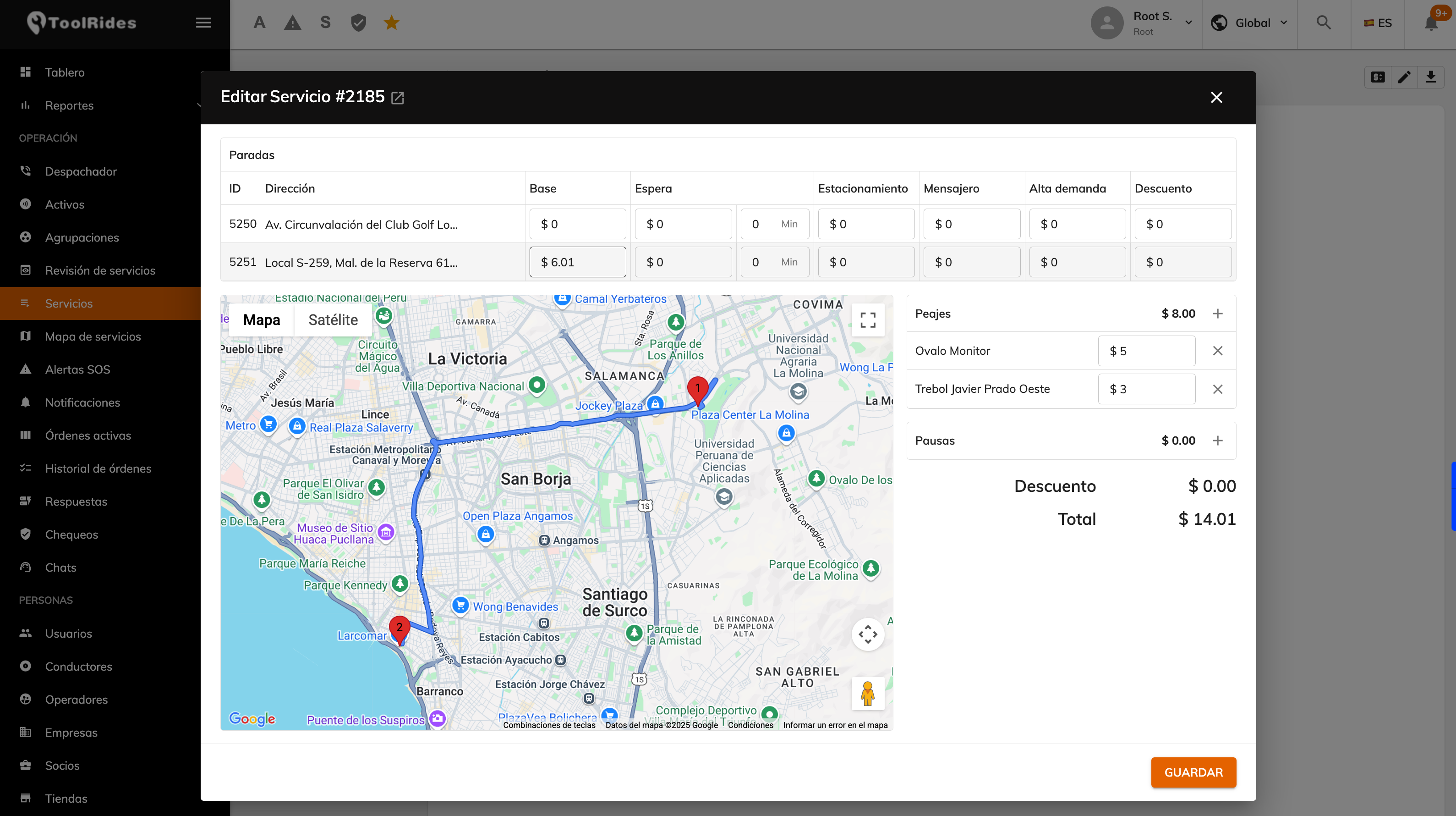Edit Mensajero field for stop 5250
The width and height of the screenshot is (1456, 816).
pyautogui.click(x=972, y=224)
